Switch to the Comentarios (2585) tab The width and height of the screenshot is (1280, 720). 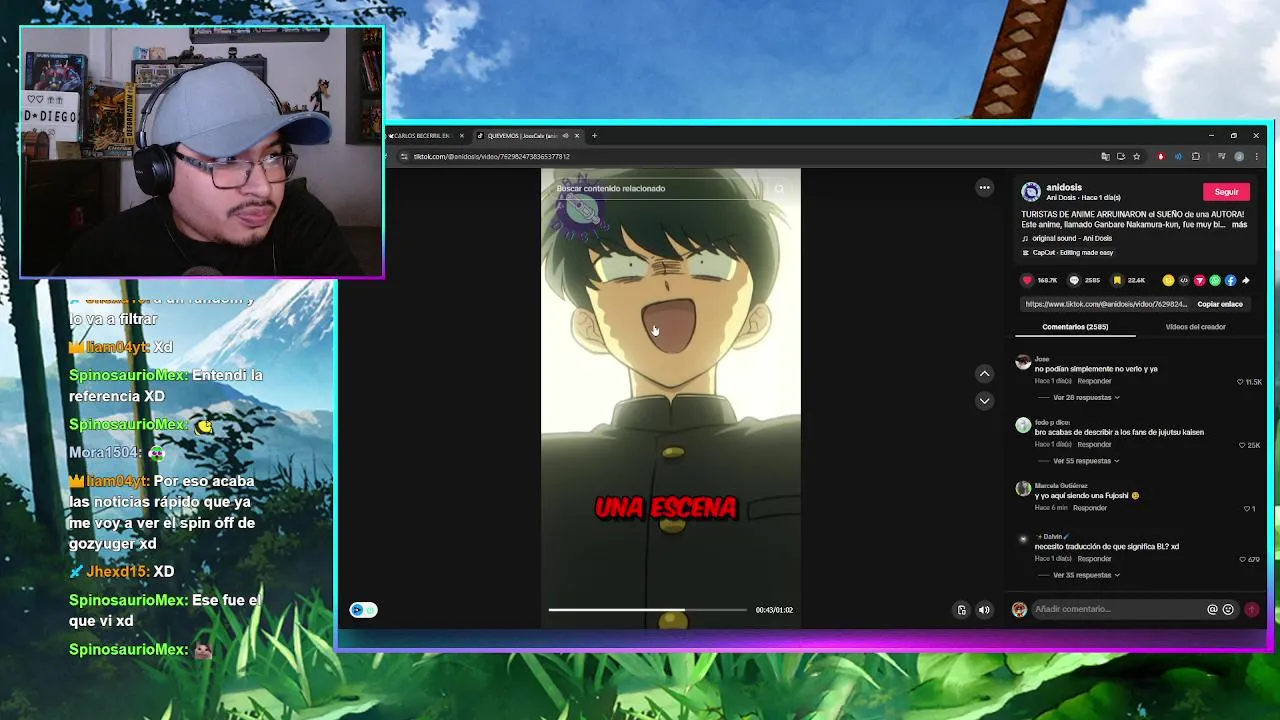point(1075,327)
